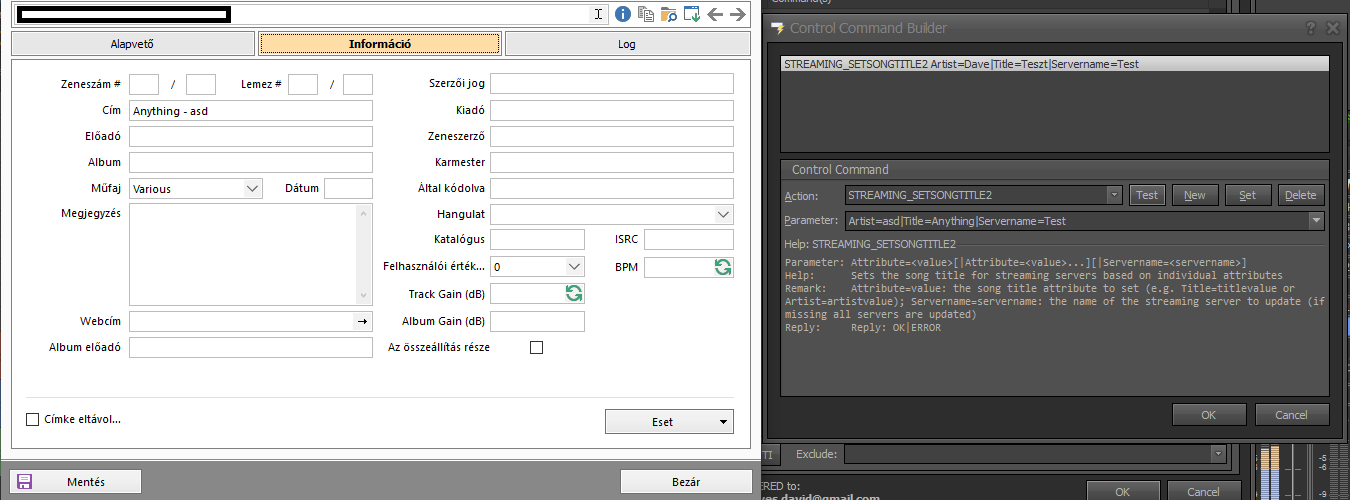Open the folder search icon

(x=669, y=14)
